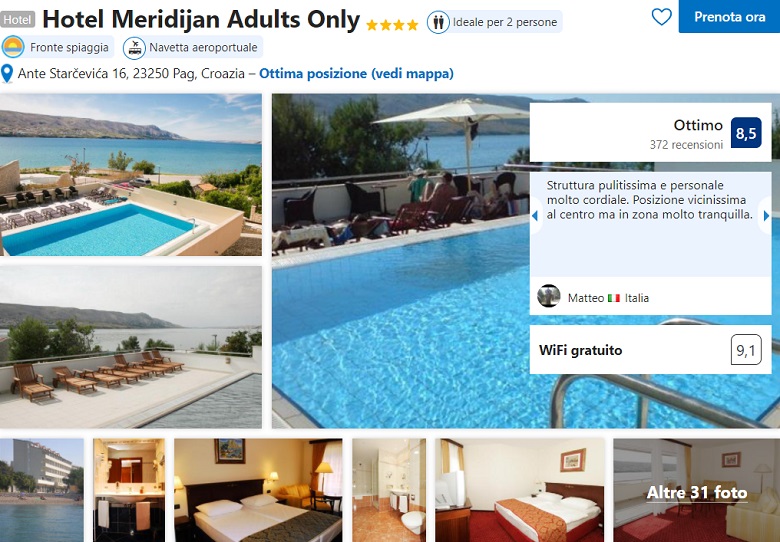Viewport: 780px width, 542px height.
Task: Show next review with right arrow
Action: [x=767, y=216]
